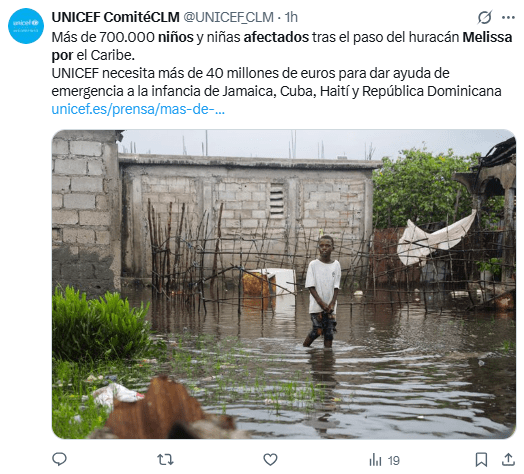Screen dimensions: 524x474
Task: Open the three-dot more options menu
Action: [x=508, y=17]
